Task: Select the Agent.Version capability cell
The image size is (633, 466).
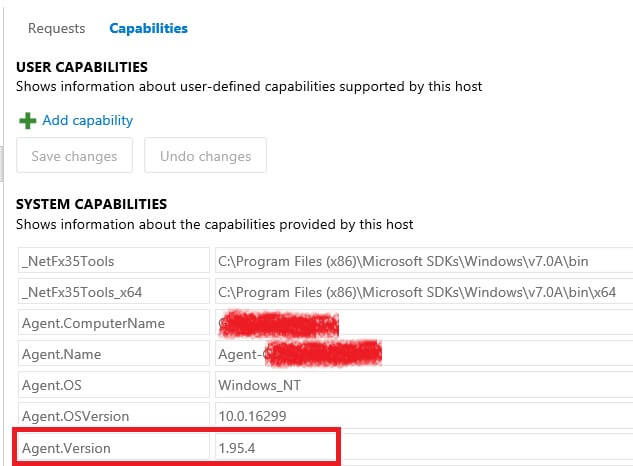Action: pyautogui.click(x=114, y=447)
